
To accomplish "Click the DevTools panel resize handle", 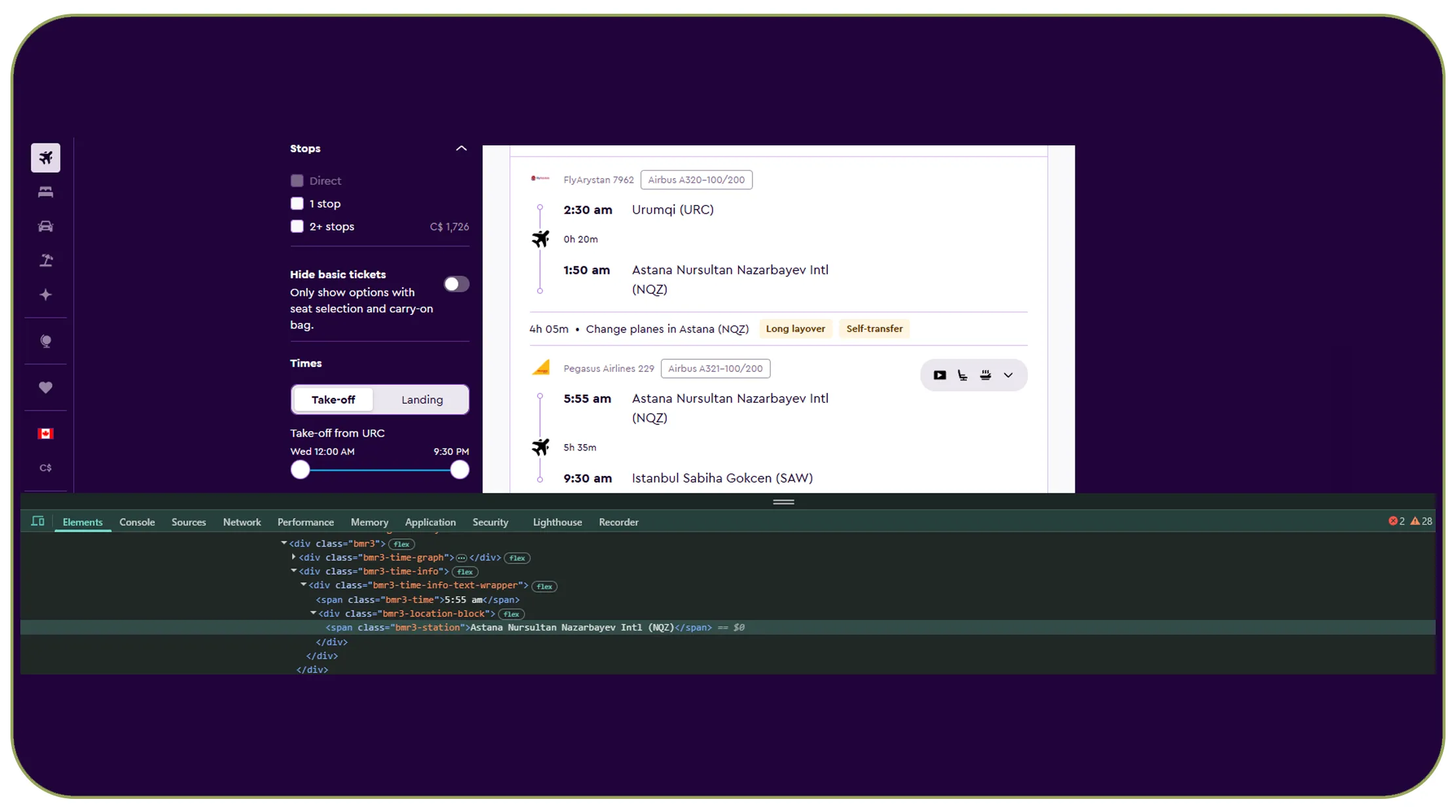I will tap(783, 502).
